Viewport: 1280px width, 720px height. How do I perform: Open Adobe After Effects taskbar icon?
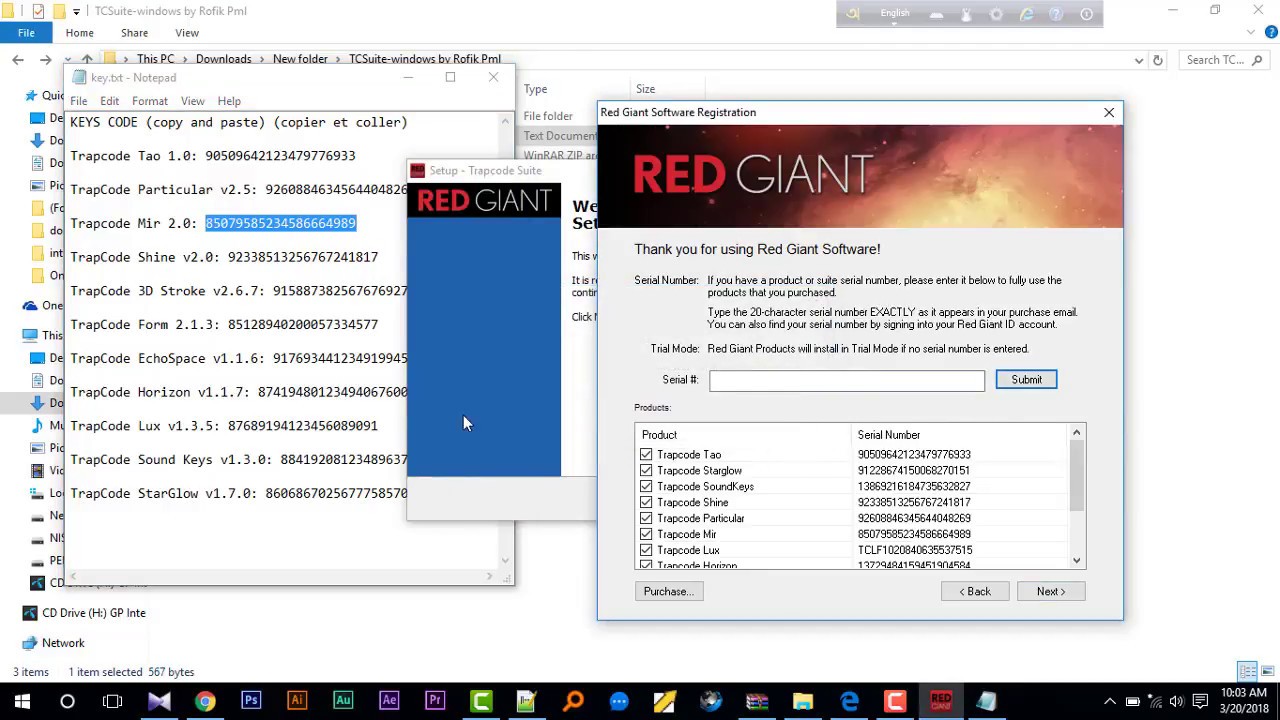pos(389,701)
